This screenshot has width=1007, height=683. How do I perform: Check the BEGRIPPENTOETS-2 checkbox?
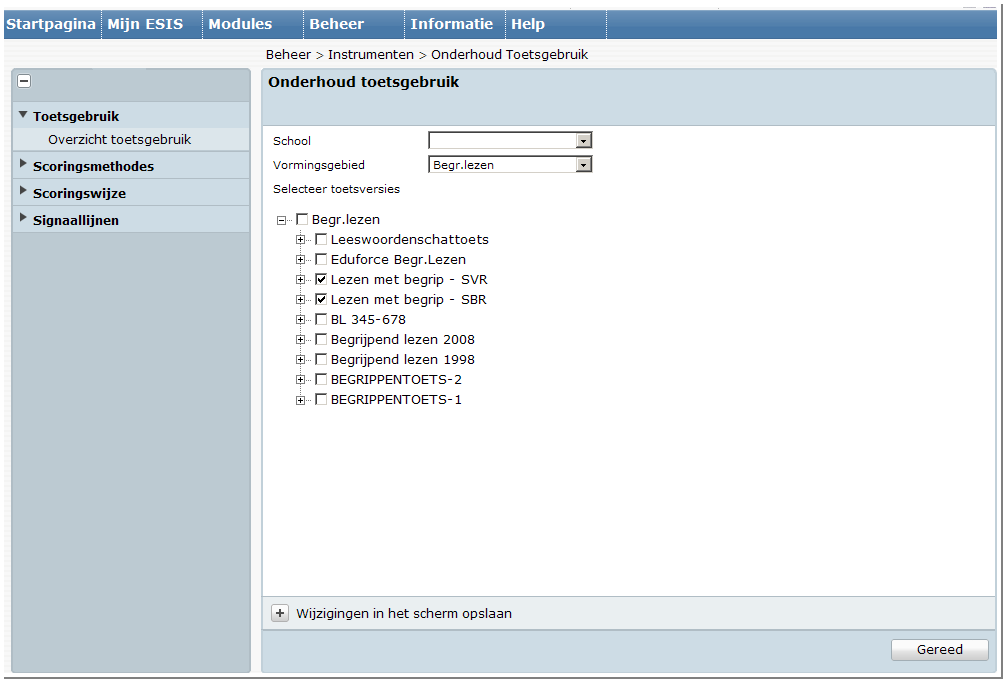[x=321, y=379]
